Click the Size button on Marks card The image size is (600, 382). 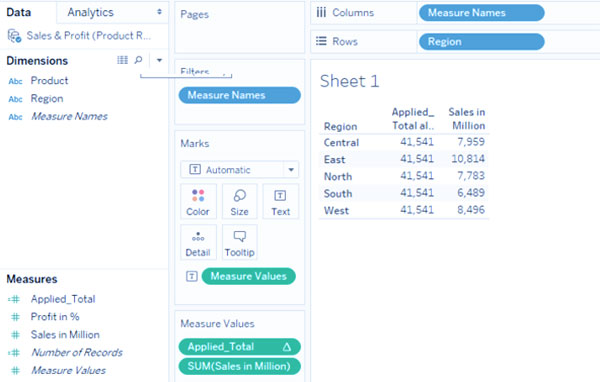click(240, 202)
